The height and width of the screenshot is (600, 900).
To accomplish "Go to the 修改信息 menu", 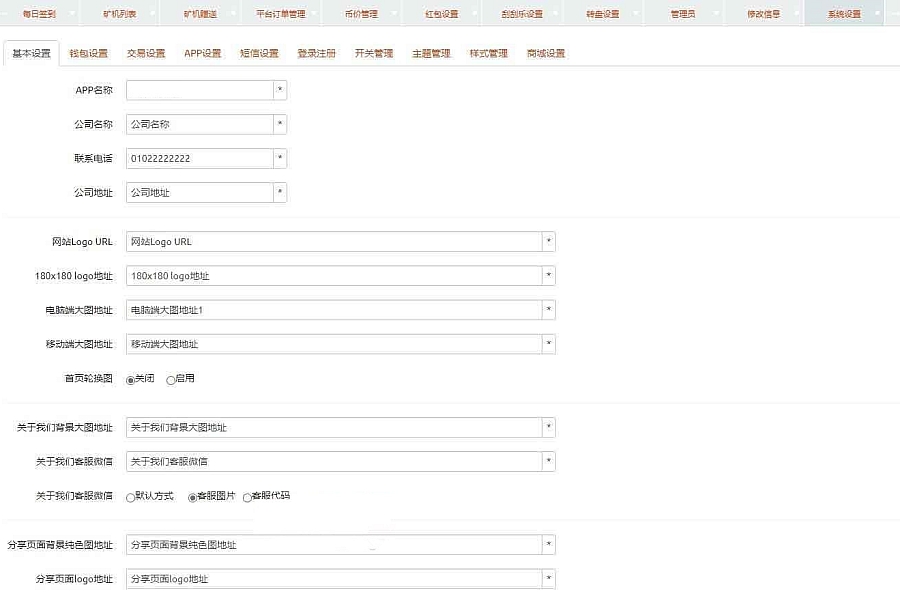I will [763, 13].
